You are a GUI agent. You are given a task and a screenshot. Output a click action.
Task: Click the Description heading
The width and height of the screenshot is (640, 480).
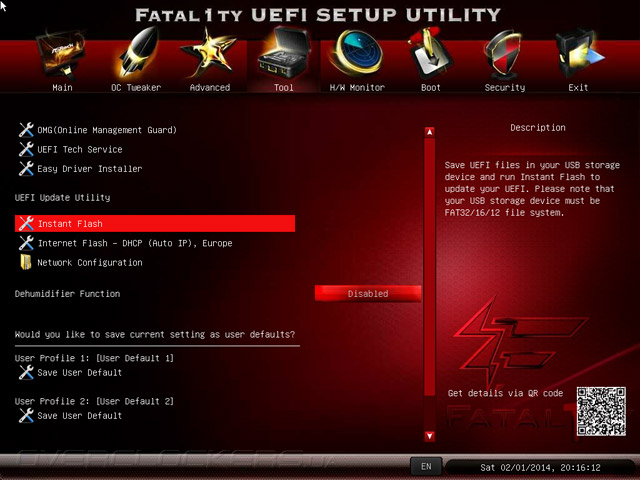(x=538, y=128)
